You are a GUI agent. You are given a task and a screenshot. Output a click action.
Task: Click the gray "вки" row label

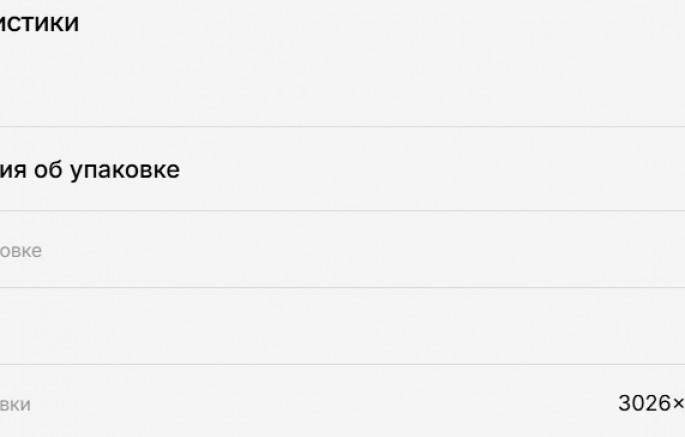(x=15, y=405)
